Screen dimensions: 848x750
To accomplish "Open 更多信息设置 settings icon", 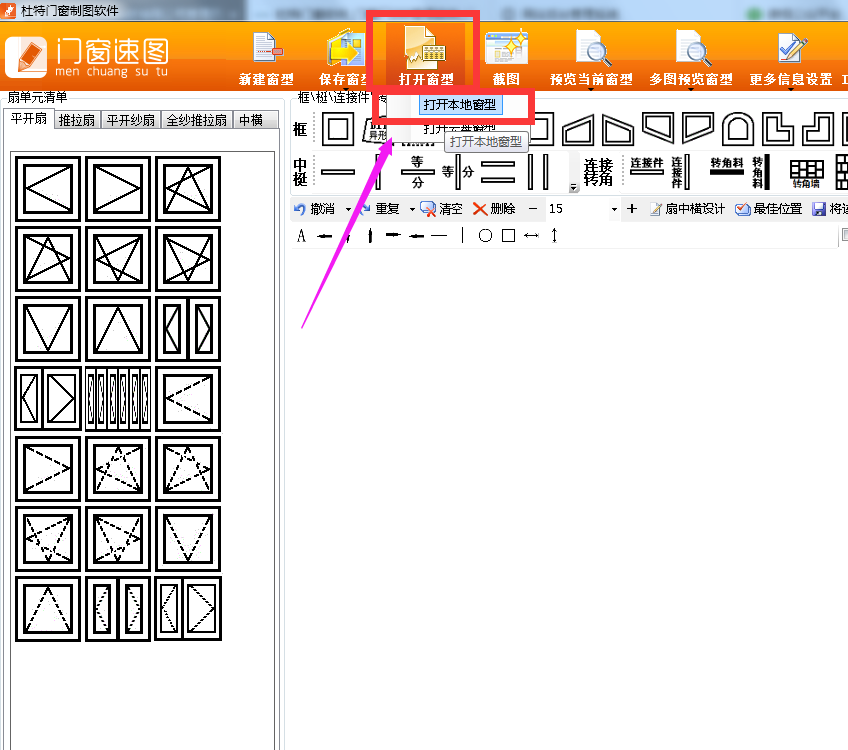I will [x=790, y=58].
